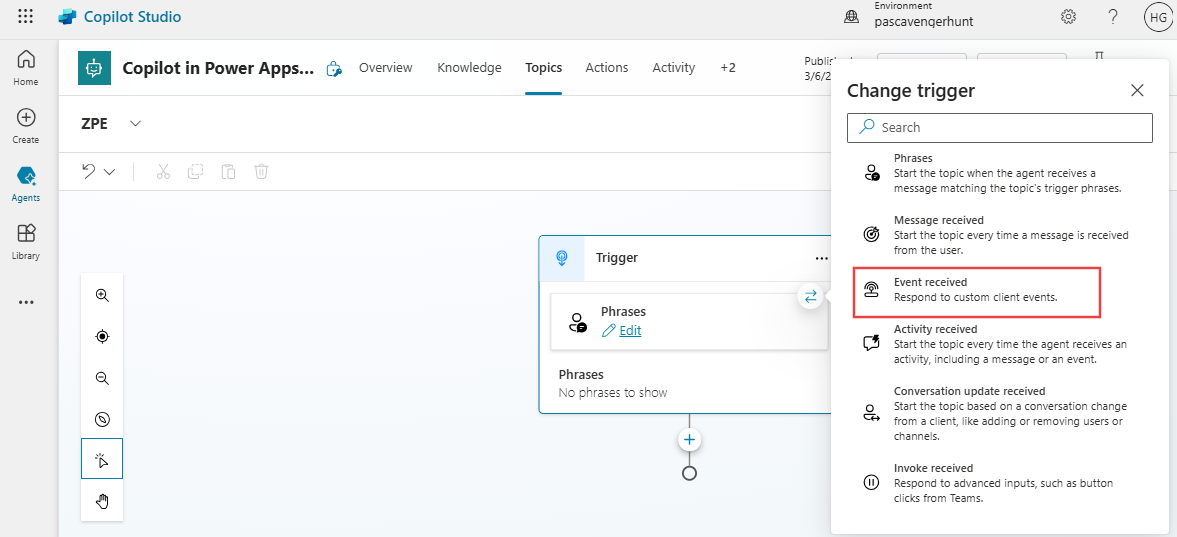The width and height of the screenshot is (1177, 537).
Task: Open Trigger node more options ellipsis
Action: click(x=820, y=258)
